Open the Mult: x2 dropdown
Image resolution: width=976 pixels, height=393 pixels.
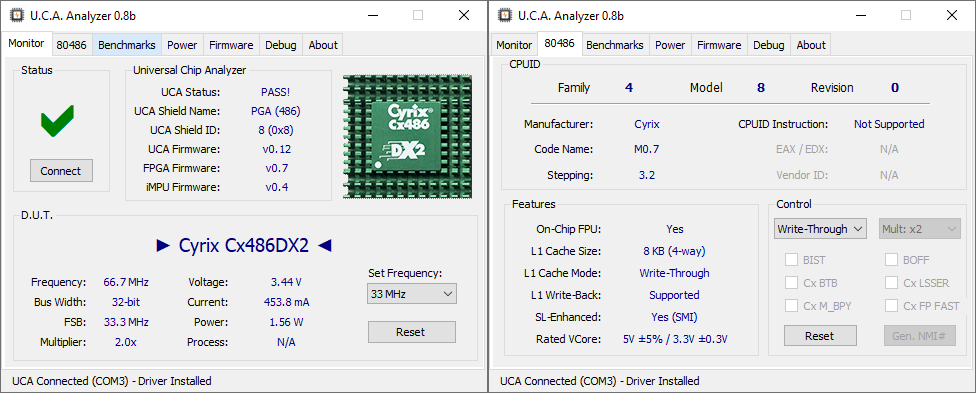pyautogui.click(x=919, y=229)
